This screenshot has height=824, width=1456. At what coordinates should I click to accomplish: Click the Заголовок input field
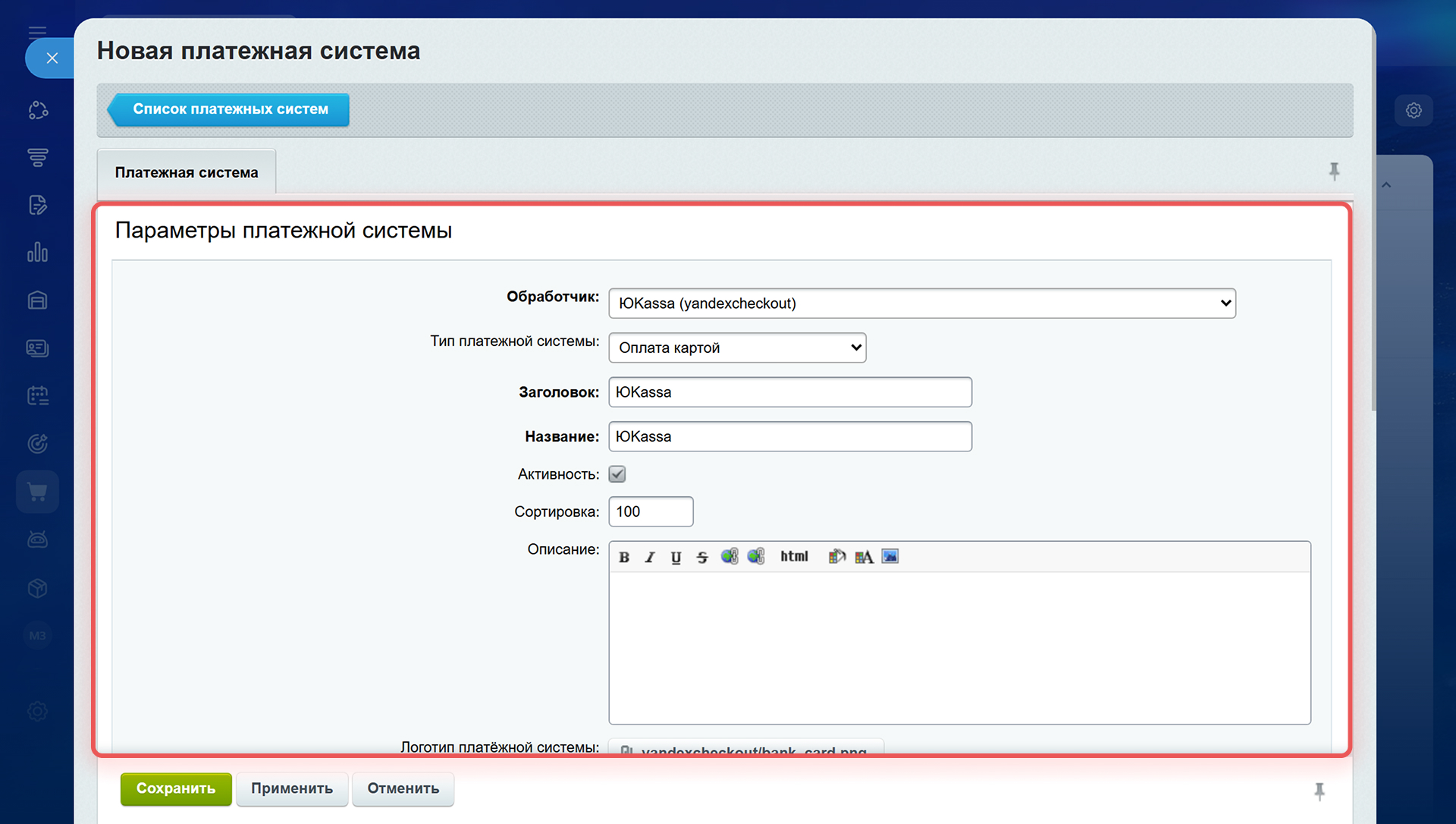(789, 392)
